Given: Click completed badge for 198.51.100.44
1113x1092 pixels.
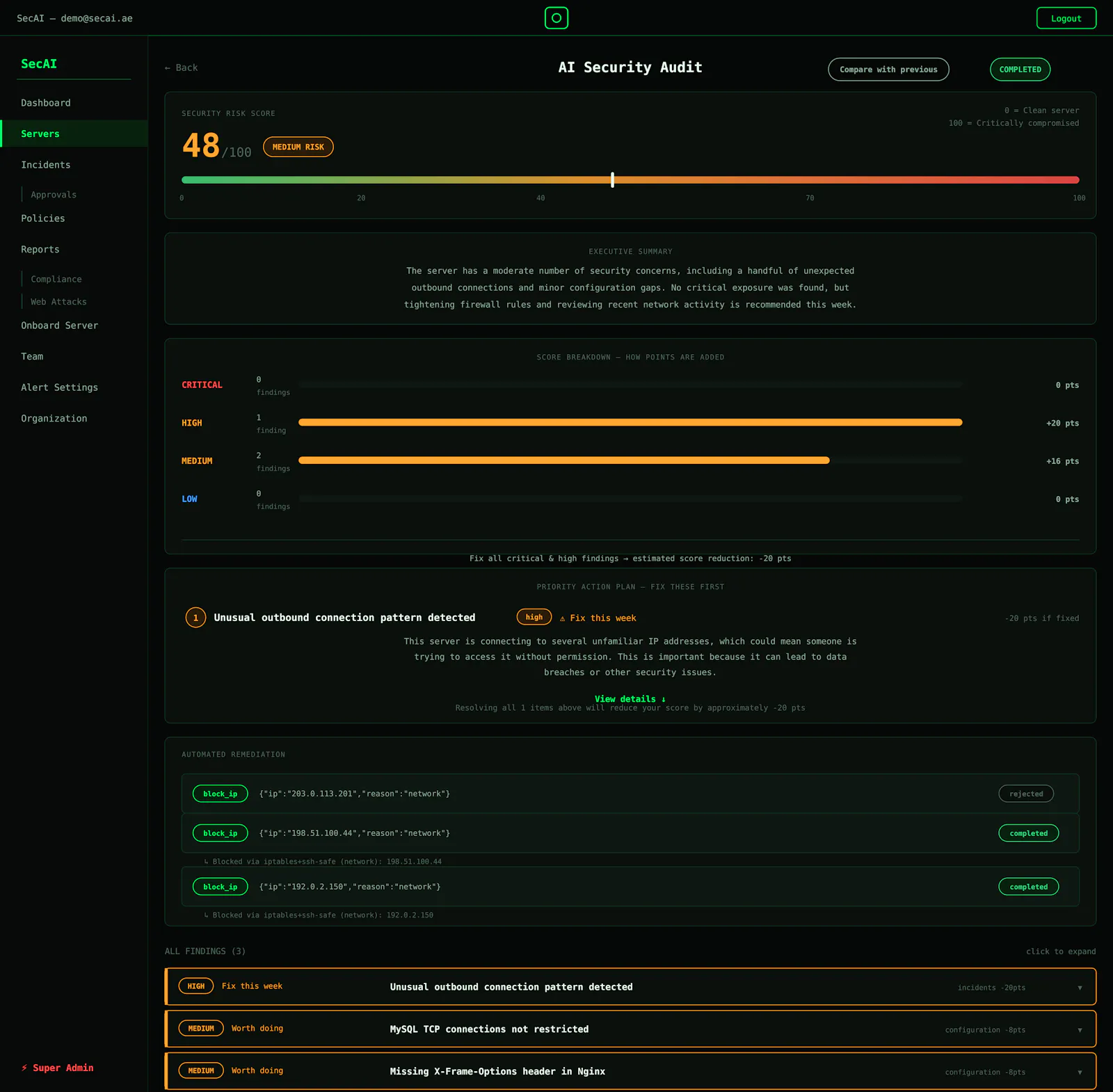Looking at the screenshot, I should pyautogui.click(x=1029, y=833).
